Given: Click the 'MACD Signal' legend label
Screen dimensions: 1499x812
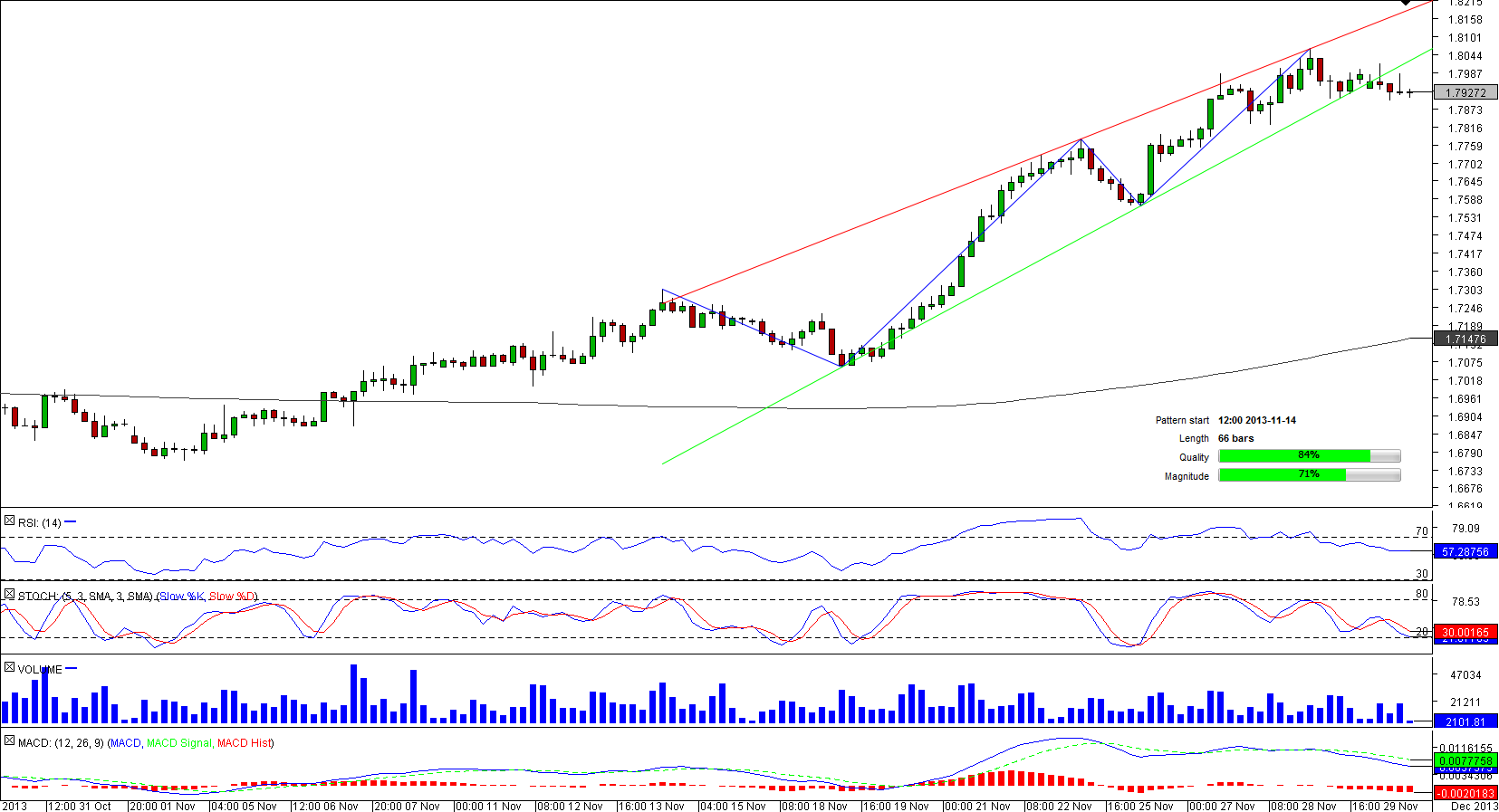Looking at the screenshot, I should coord(179,743).
